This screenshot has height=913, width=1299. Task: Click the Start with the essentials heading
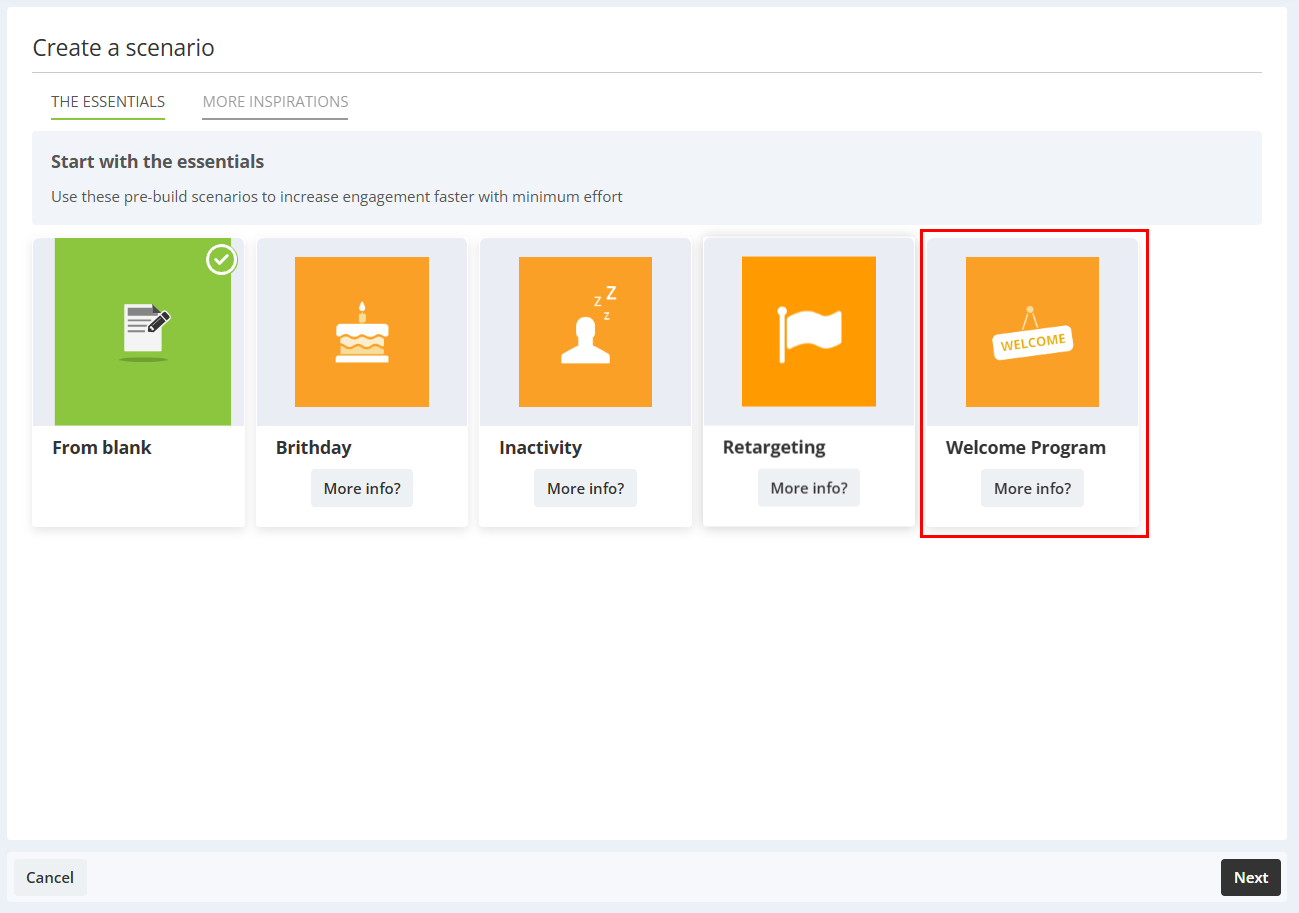click(158, 161)
